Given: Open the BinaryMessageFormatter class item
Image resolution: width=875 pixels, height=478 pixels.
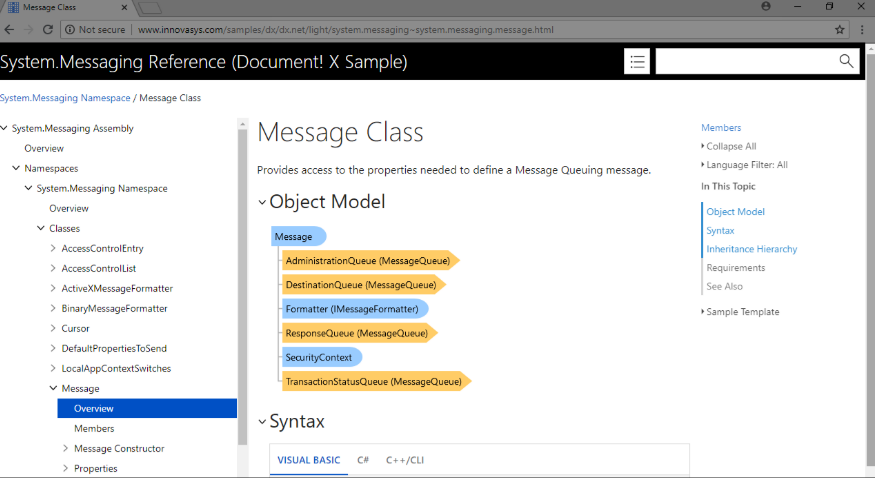Looking at the screenshot, I should [x=114, y=308].
